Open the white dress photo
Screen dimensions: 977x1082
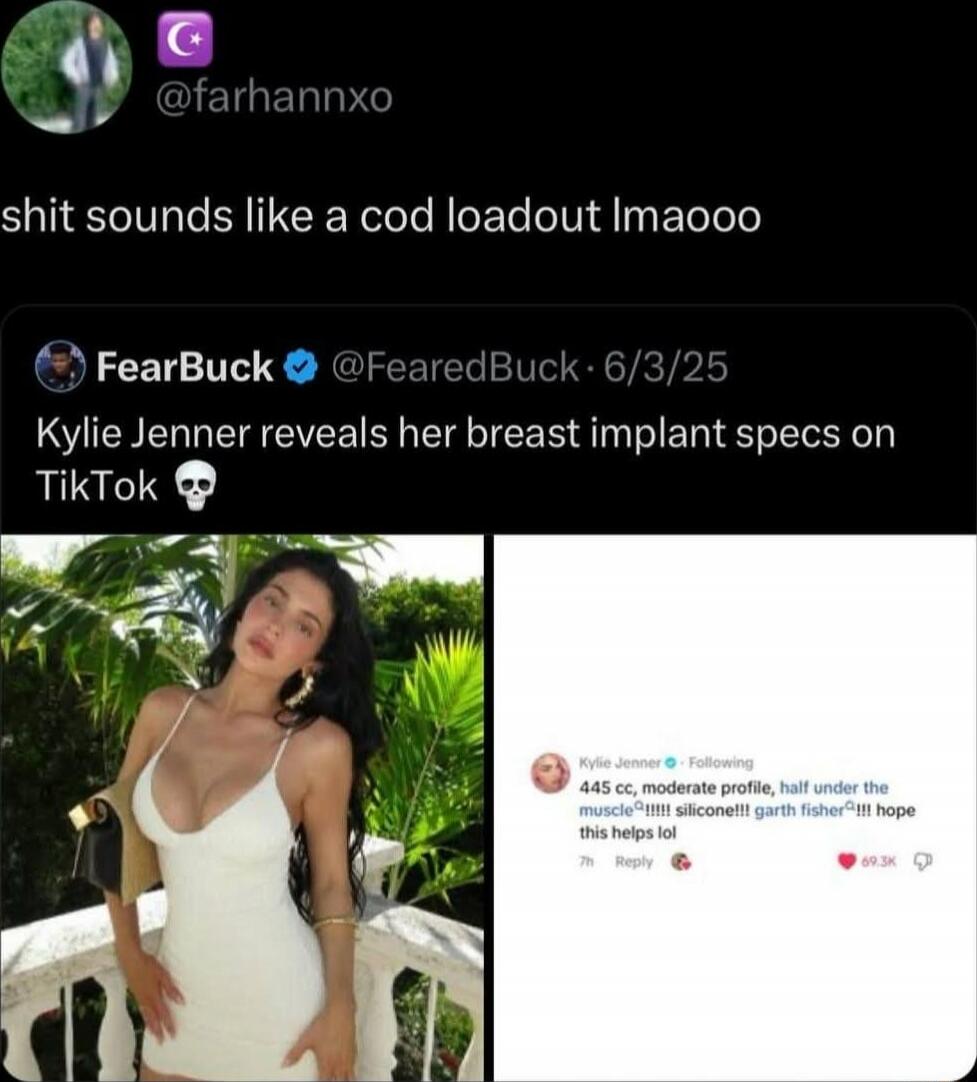click(x=241, y=808)
